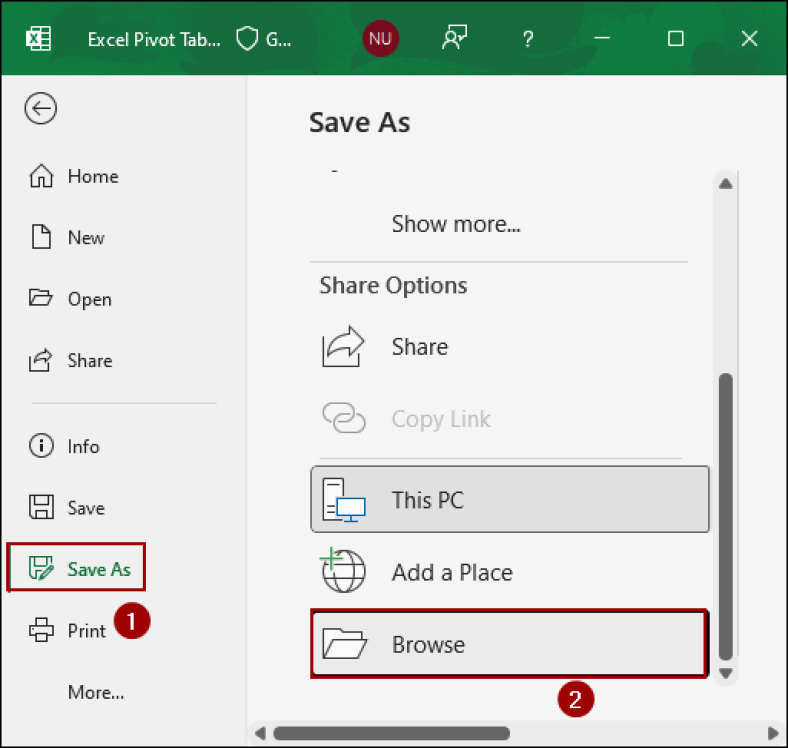Click the Save floppy disk icon

[41, 507]
